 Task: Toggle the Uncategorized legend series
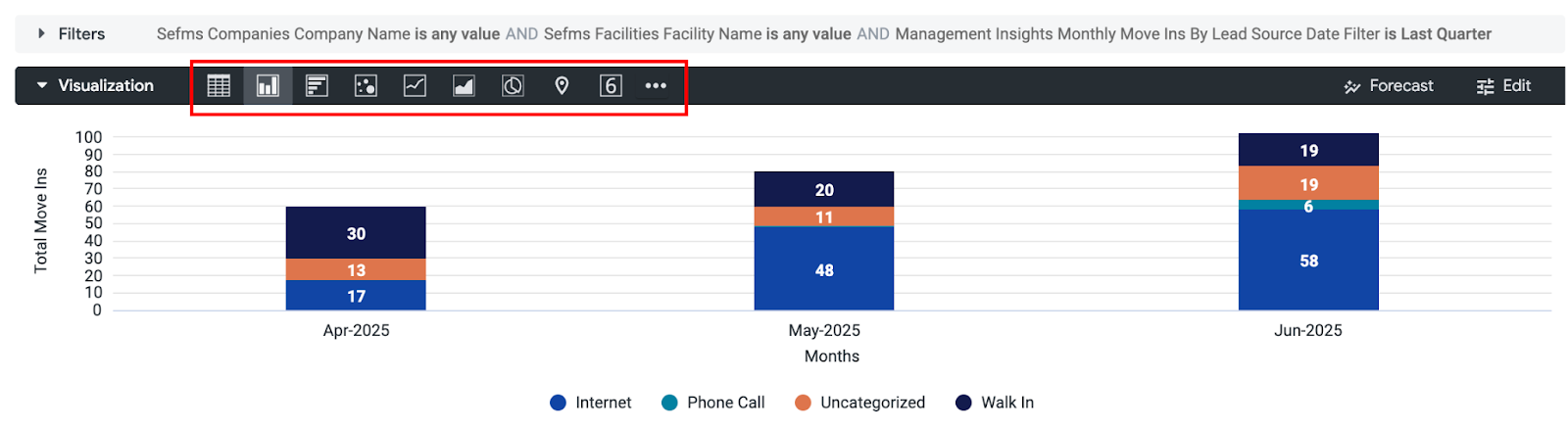859,403
